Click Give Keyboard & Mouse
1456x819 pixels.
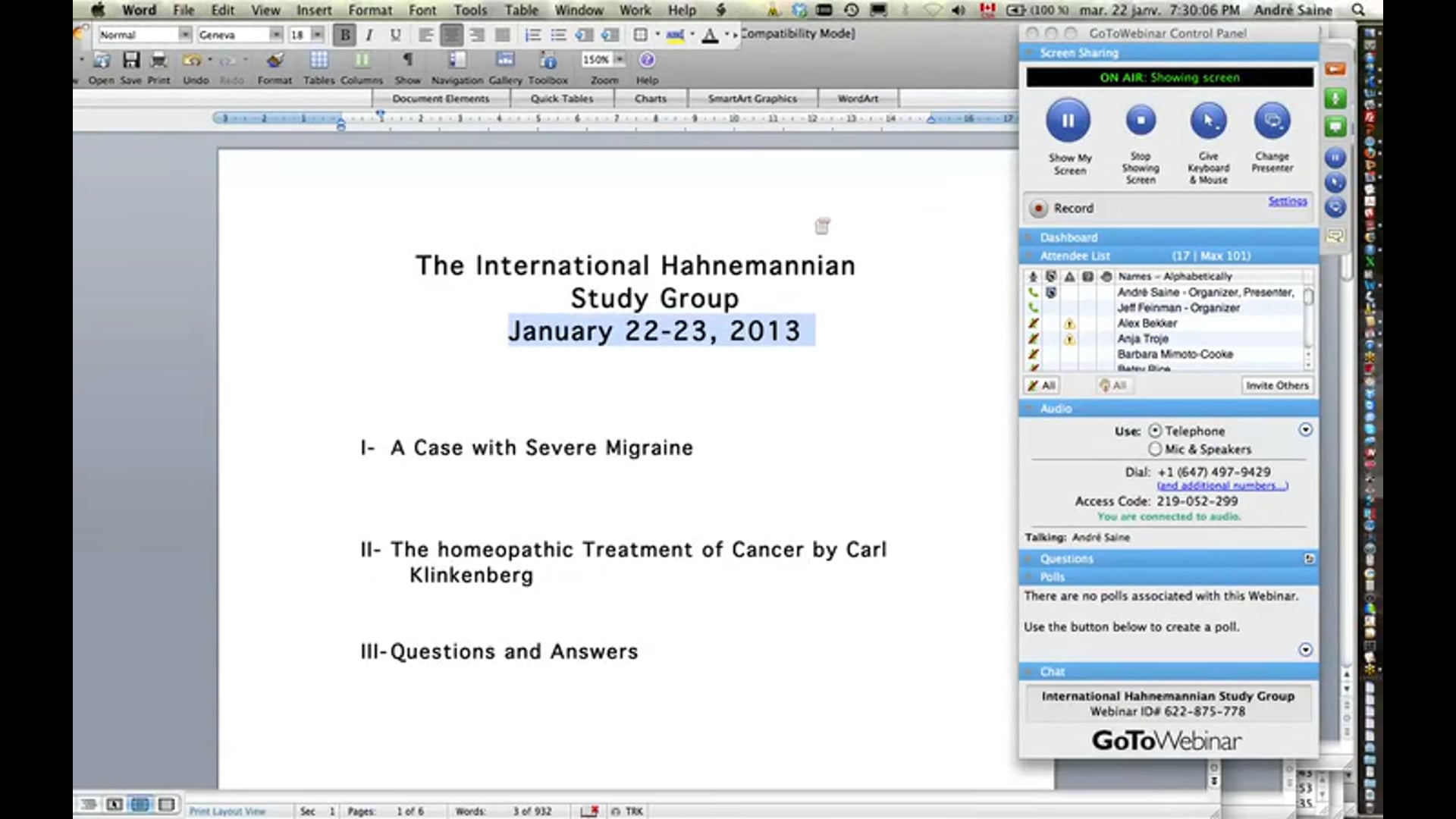tap(1208, 121)
